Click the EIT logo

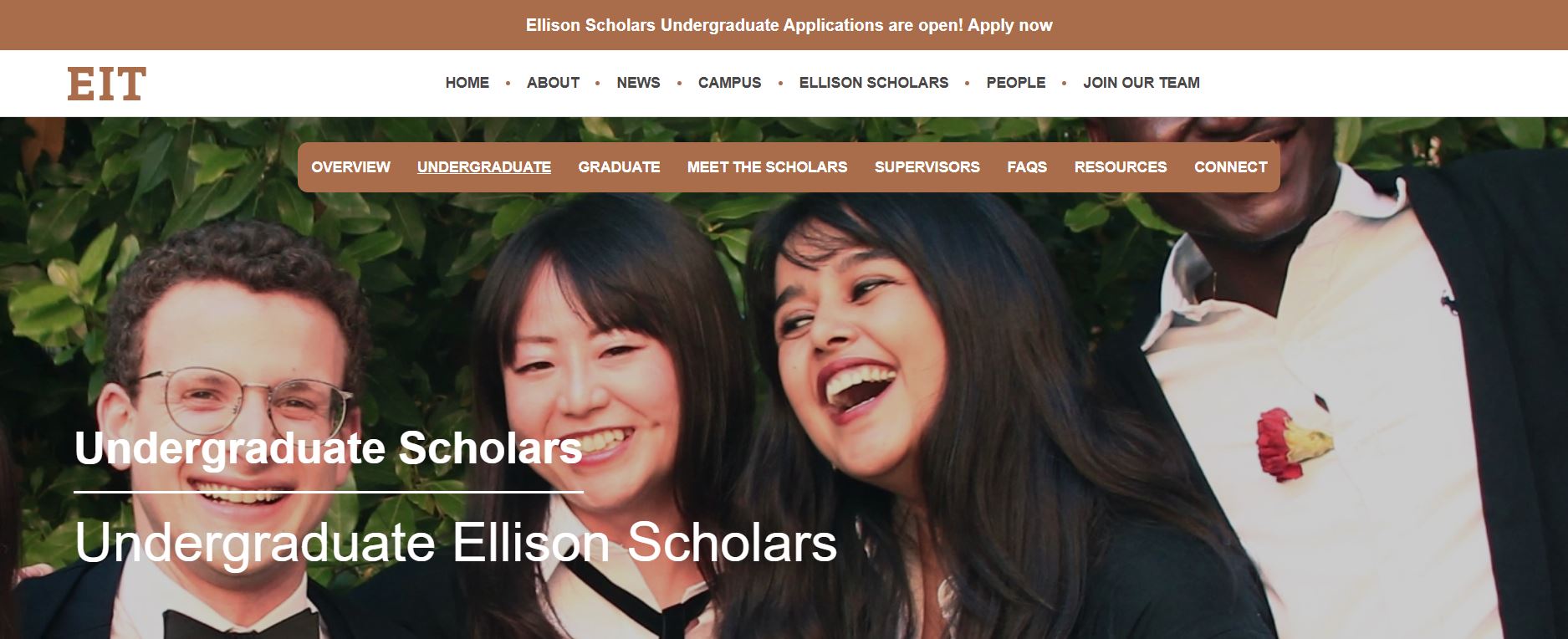[x=107, y=83]
